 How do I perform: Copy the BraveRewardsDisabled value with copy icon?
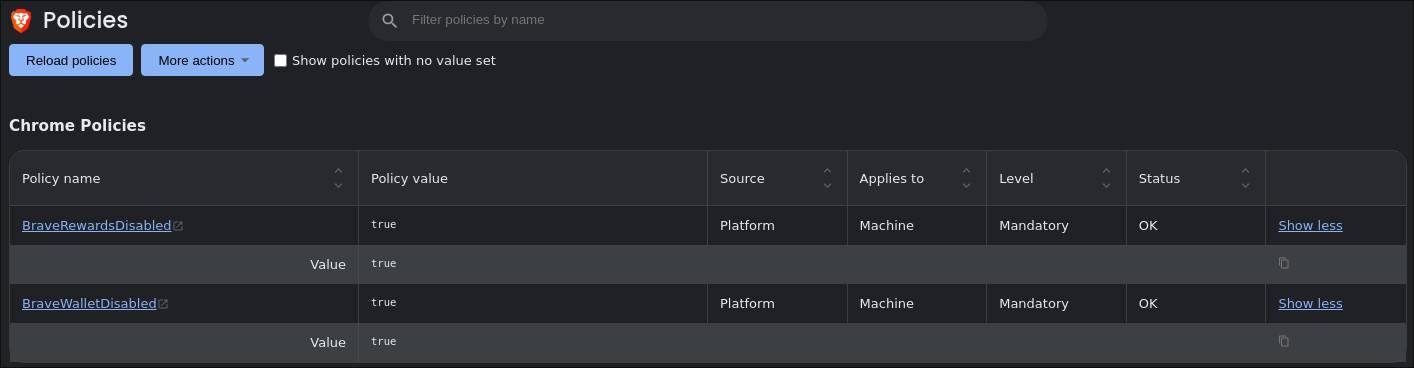1284,263
